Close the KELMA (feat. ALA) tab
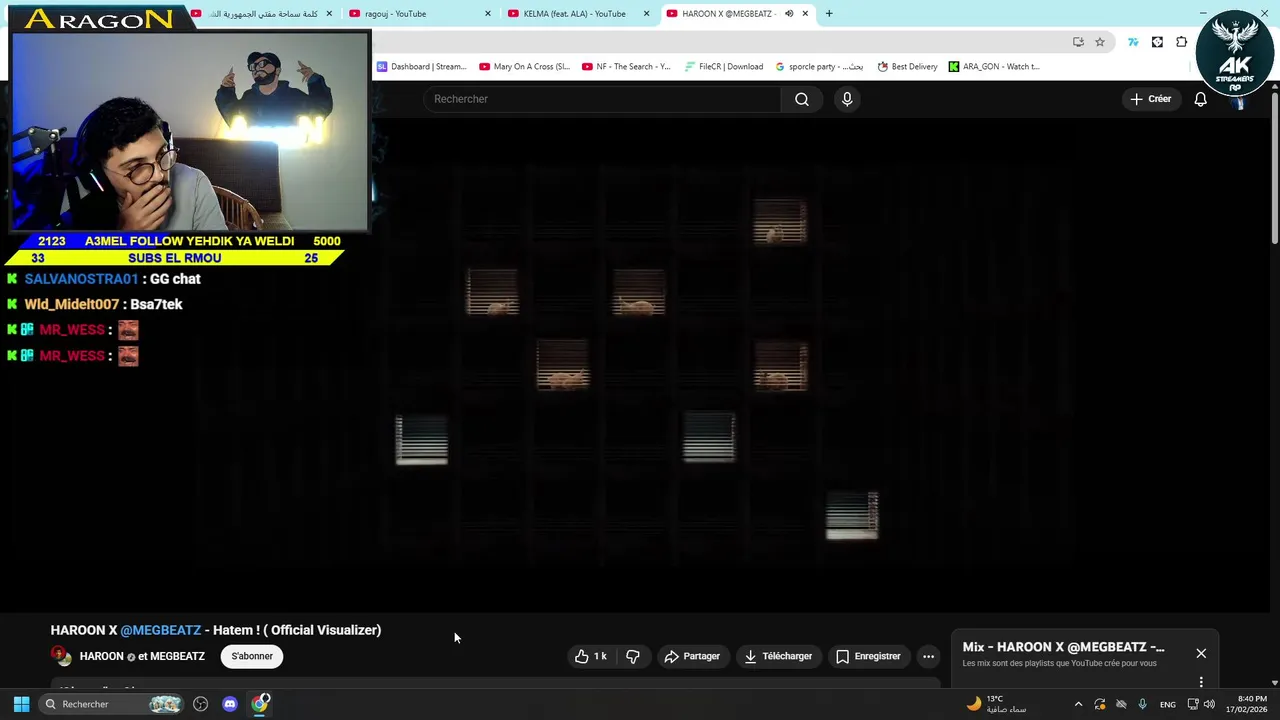This screenshot has height=720, width=1280. point(646,14)
